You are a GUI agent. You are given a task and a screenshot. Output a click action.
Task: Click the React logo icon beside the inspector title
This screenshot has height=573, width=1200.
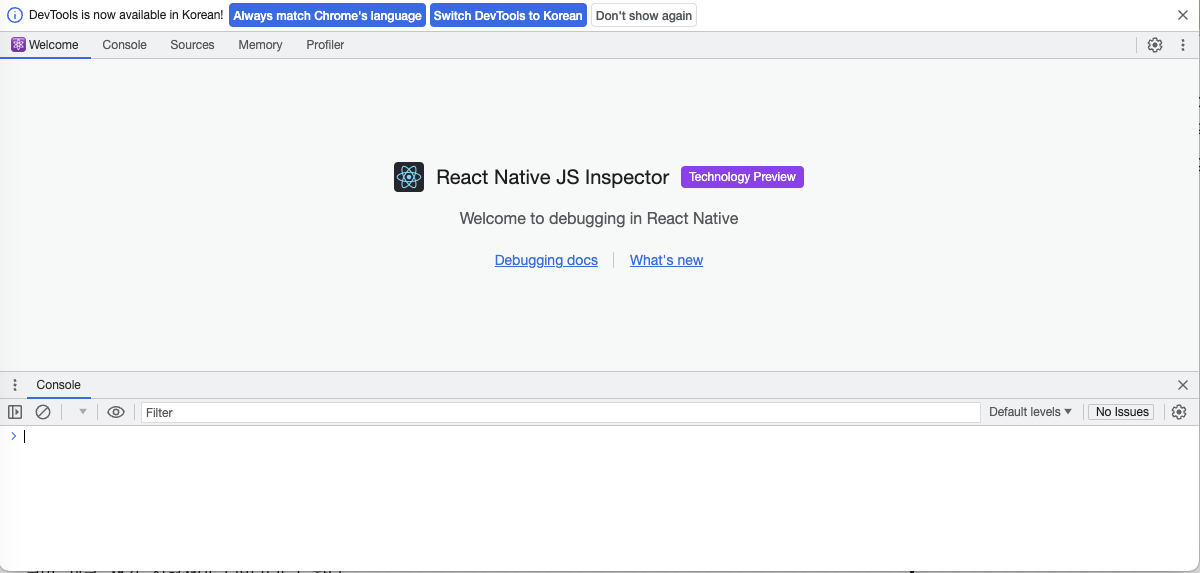click(x=409, y=177)
